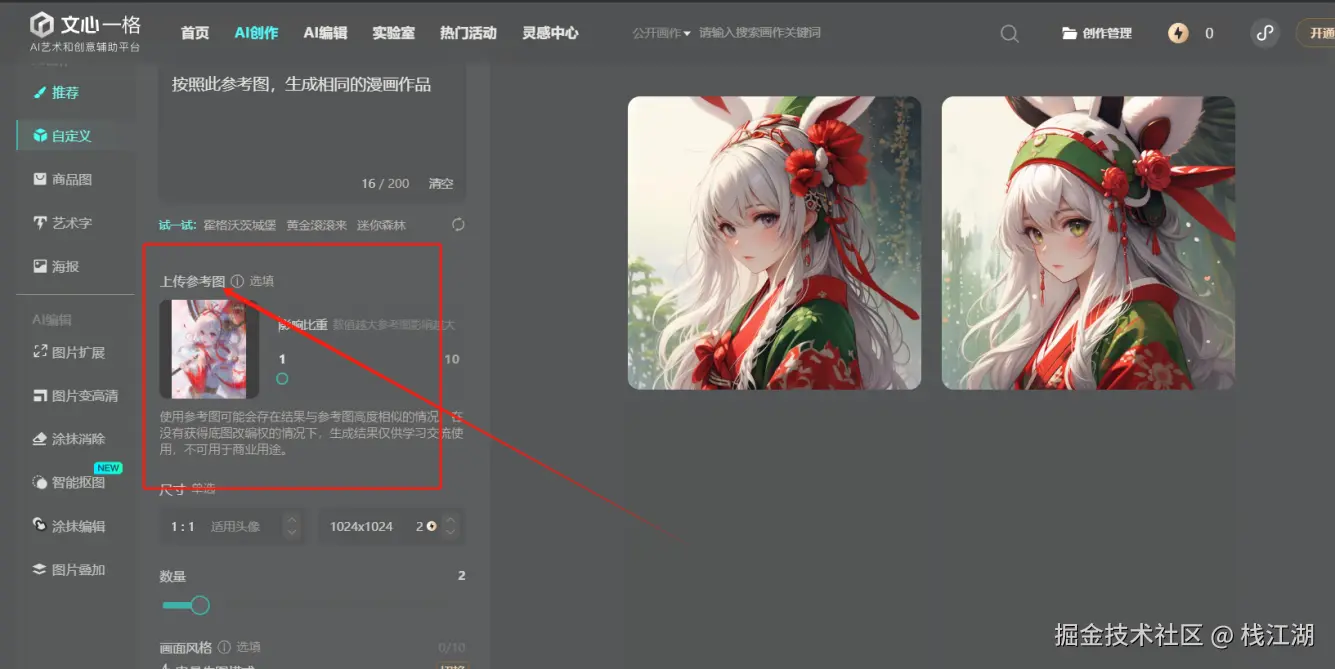Screen dimensions: 1335x669
Task: Go to 首页 tab
Action: coord(195,33)
